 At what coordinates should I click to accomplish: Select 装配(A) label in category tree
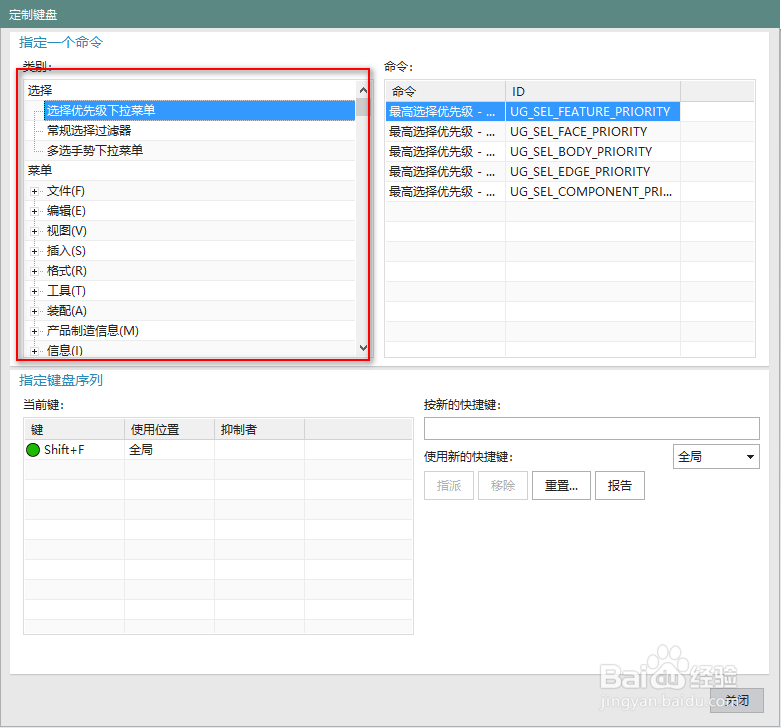pos(67,311)
